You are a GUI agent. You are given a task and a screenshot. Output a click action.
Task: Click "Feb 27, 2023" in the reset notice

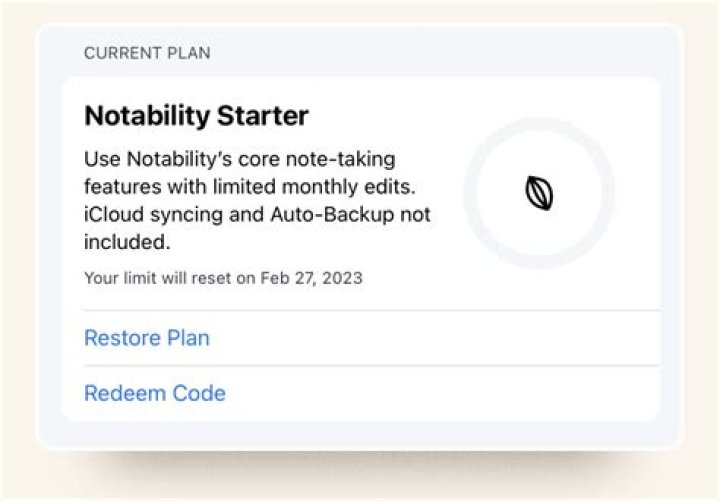309,278
